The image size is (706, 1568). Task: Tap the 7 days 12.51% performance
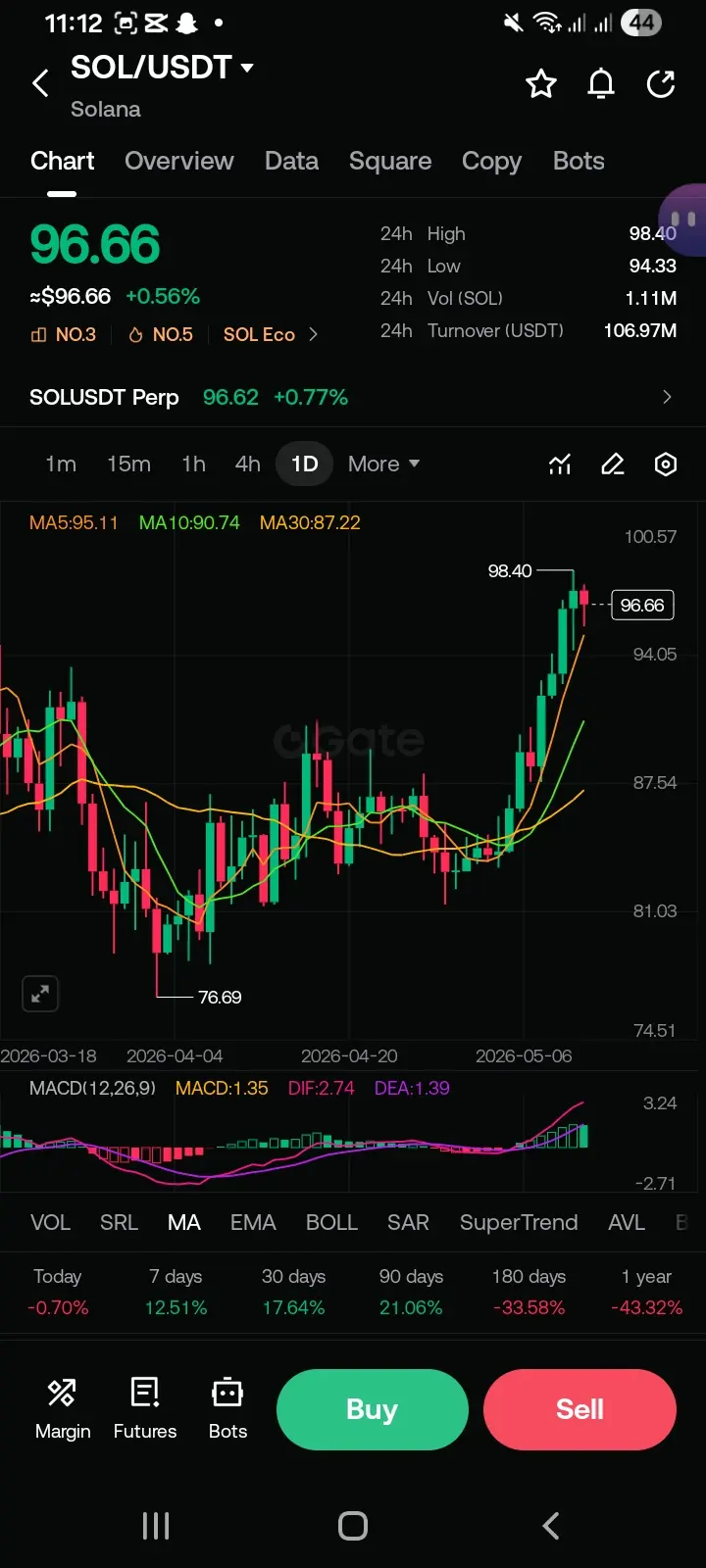pos(176,1292)
